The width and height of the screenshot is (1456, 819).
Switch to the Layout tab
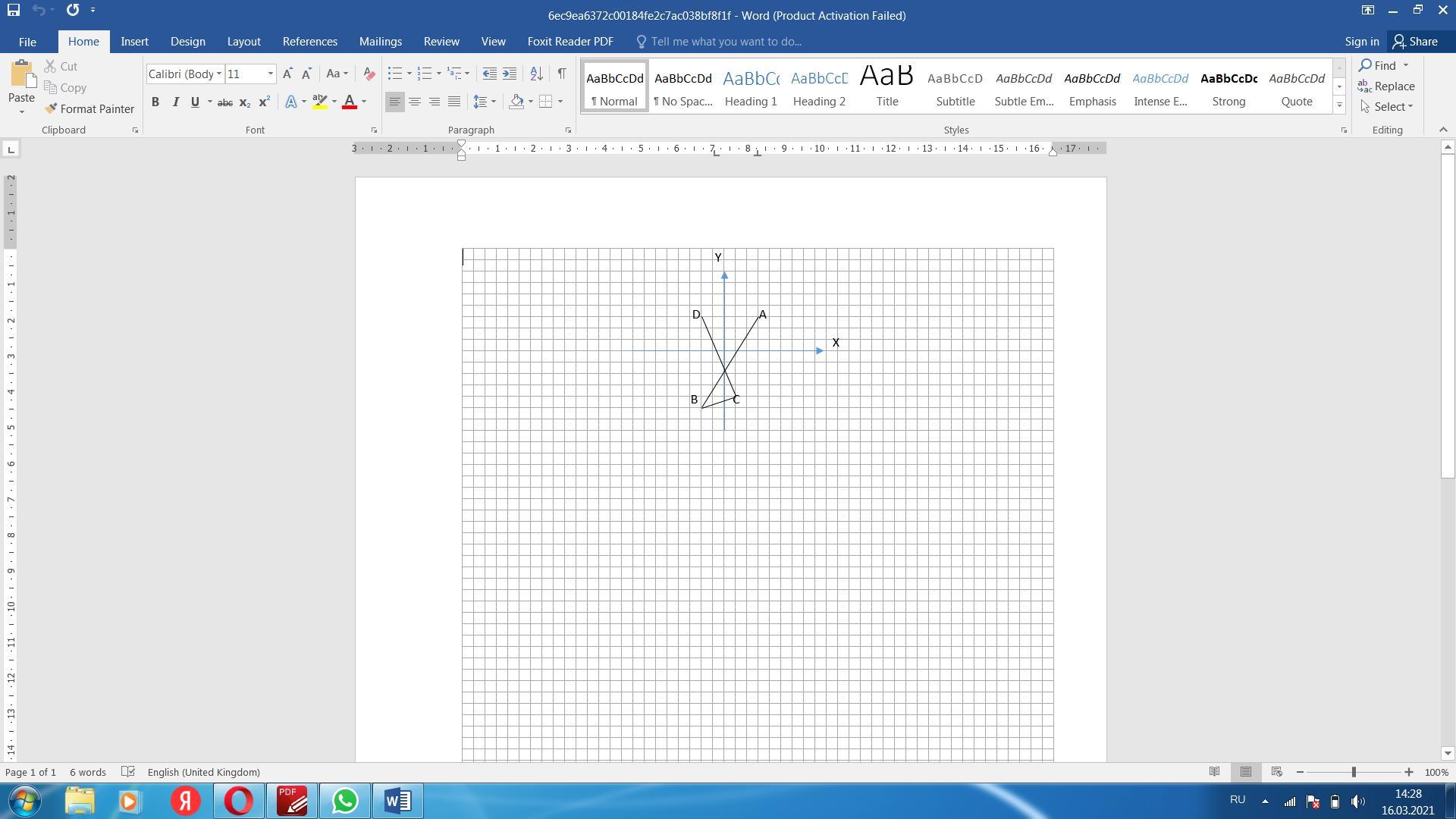point(243,42)
